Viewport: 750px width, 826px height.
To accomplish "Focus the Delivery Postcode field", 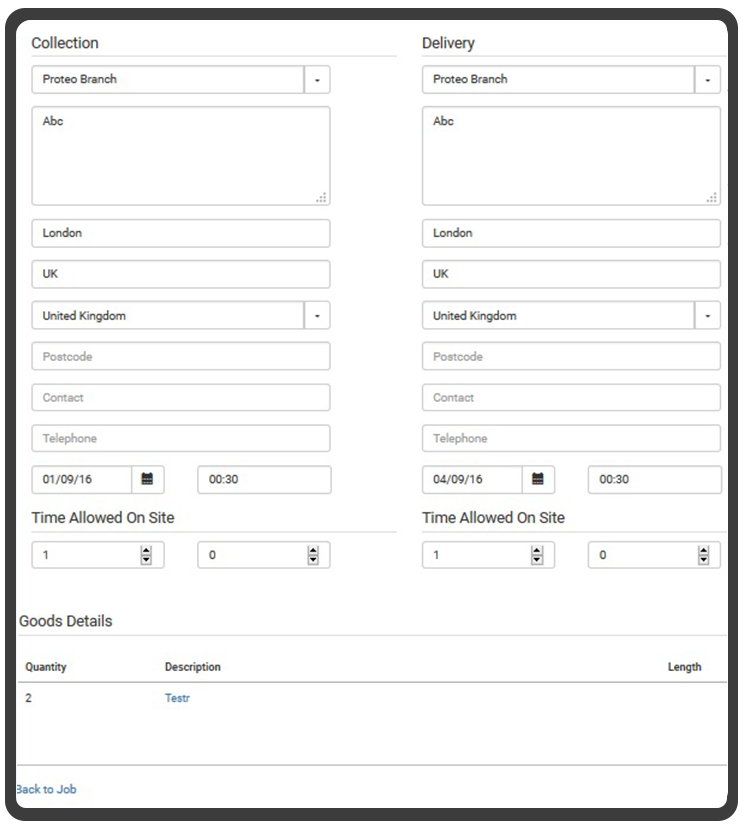I will (x=571, y=356).
